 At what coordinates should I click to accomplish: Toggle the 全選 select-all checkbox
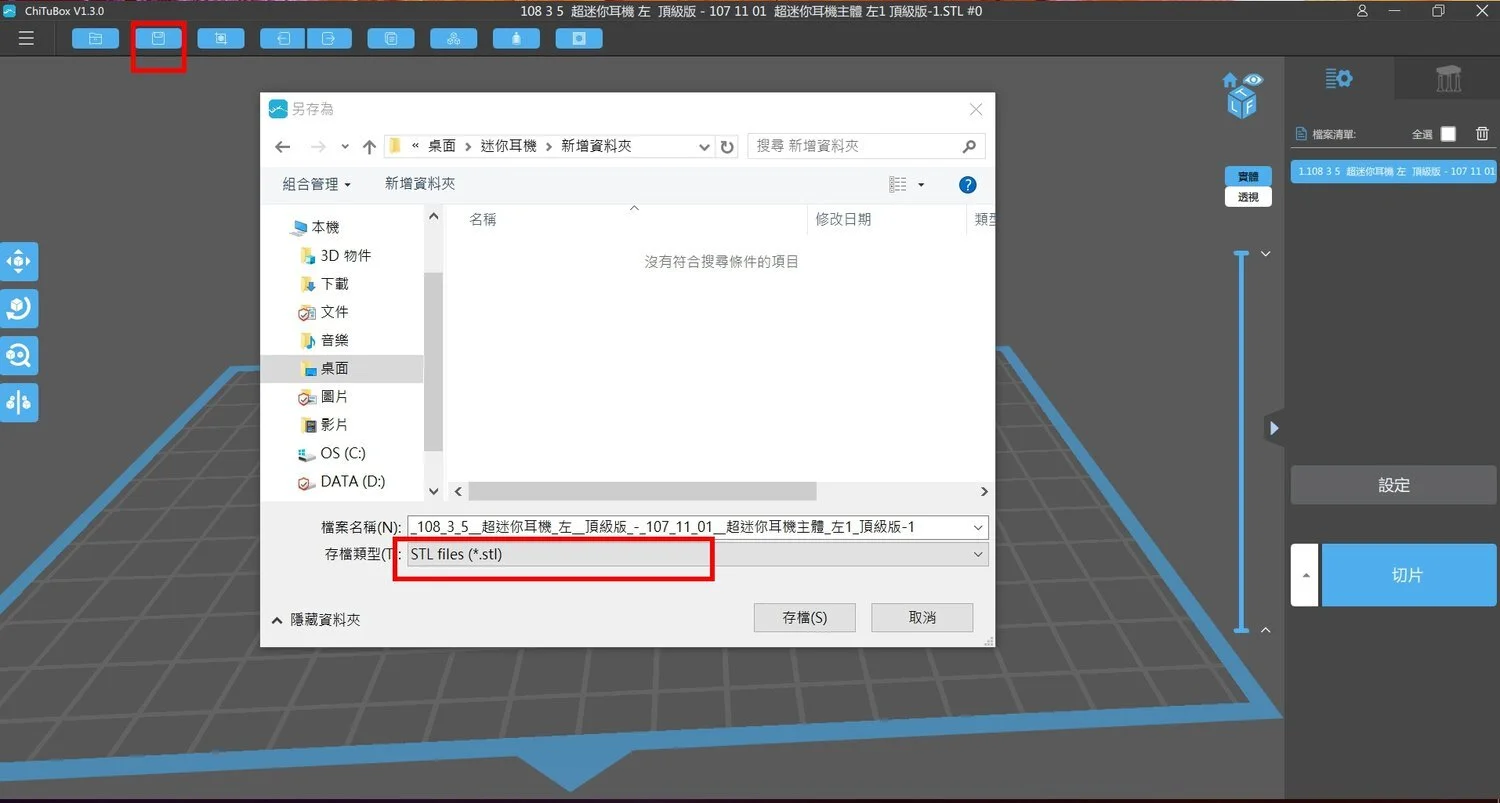1448,134
